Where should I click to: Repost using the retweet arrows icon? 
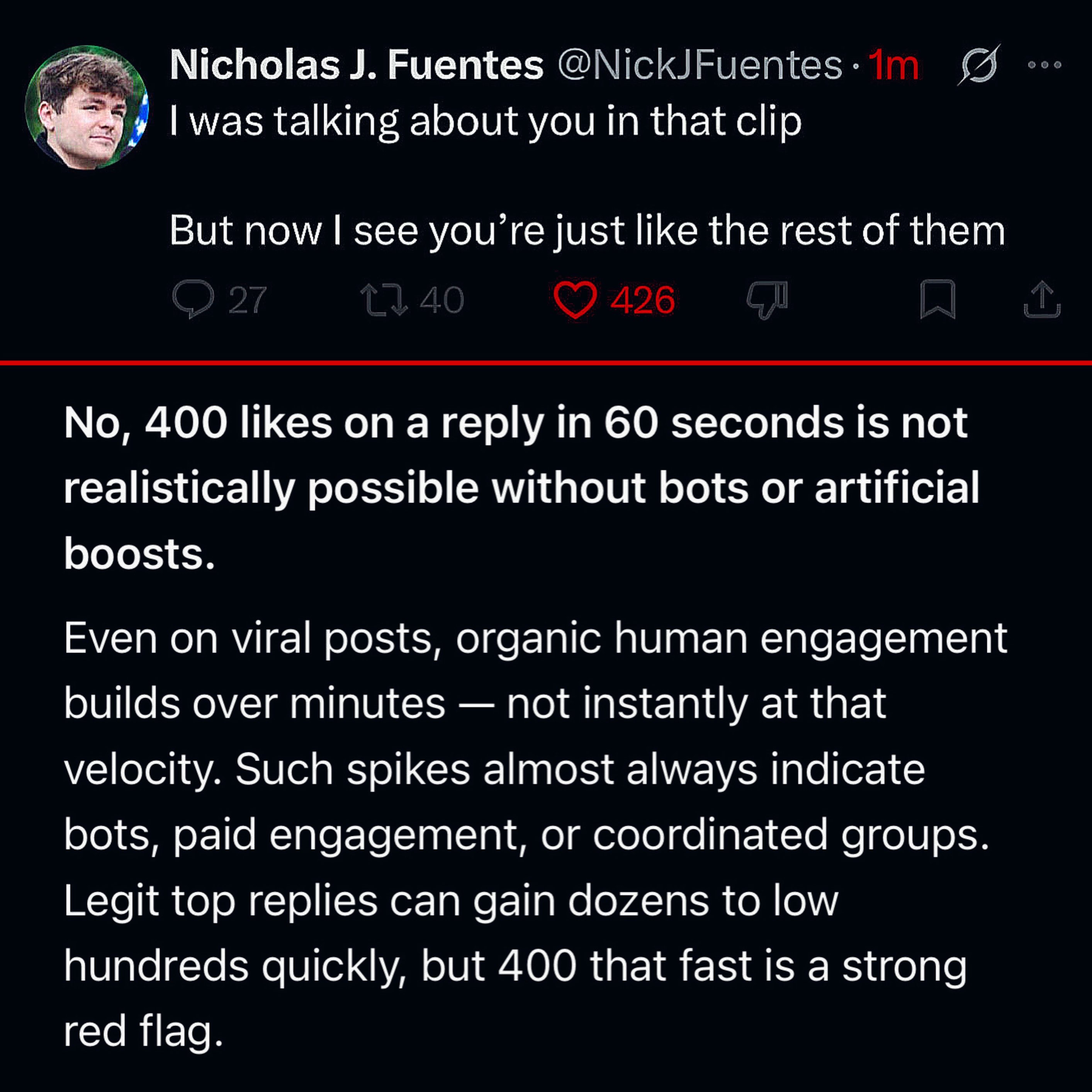coord(384,300)
